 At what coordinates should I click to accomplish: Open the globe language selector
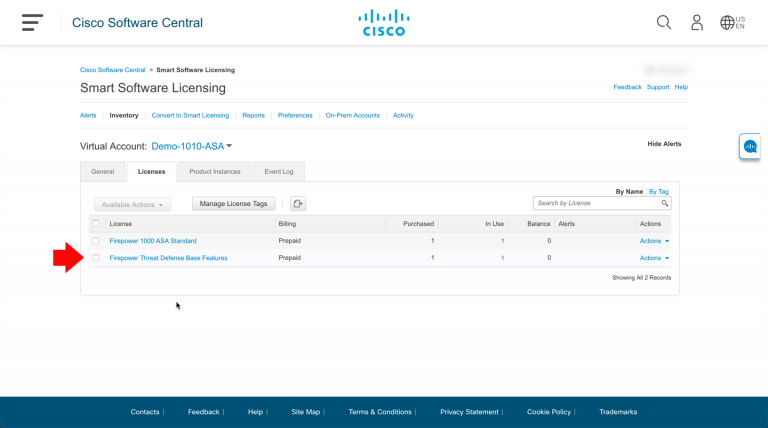[732, 23]
